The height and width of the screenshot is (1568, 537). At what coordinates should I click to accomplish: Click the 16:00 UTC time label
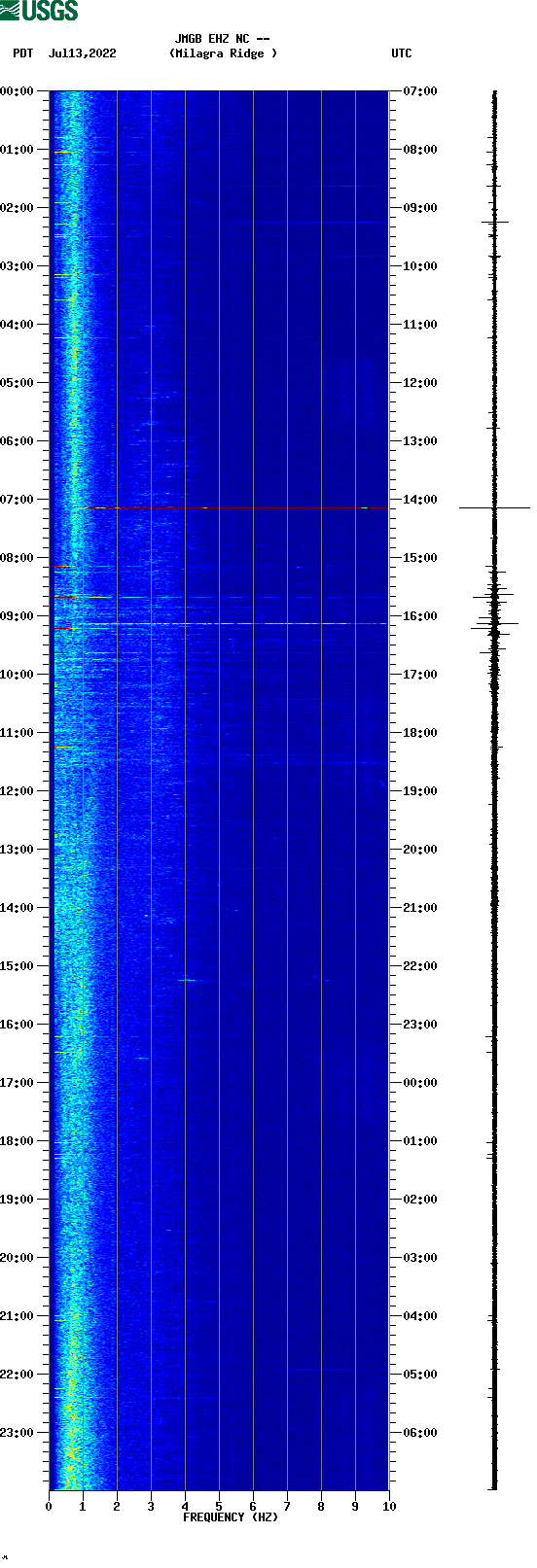420,616
